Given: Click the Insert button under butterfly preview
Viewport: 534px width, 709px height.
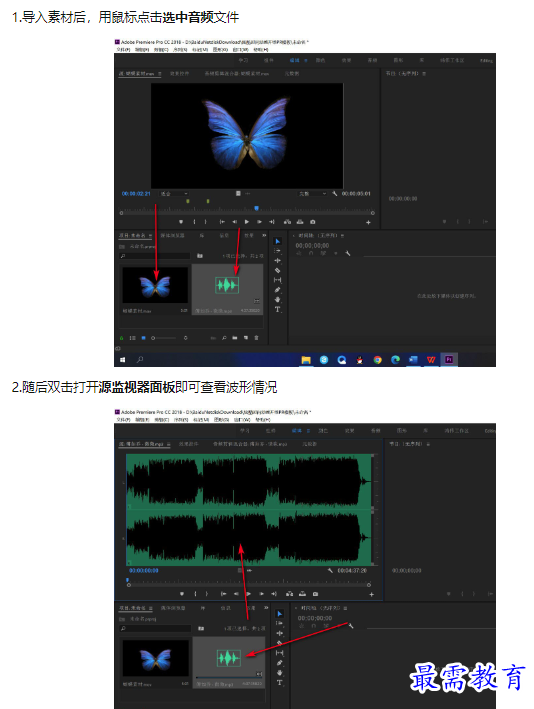Looking at the screenshot, I should point(287,222).
